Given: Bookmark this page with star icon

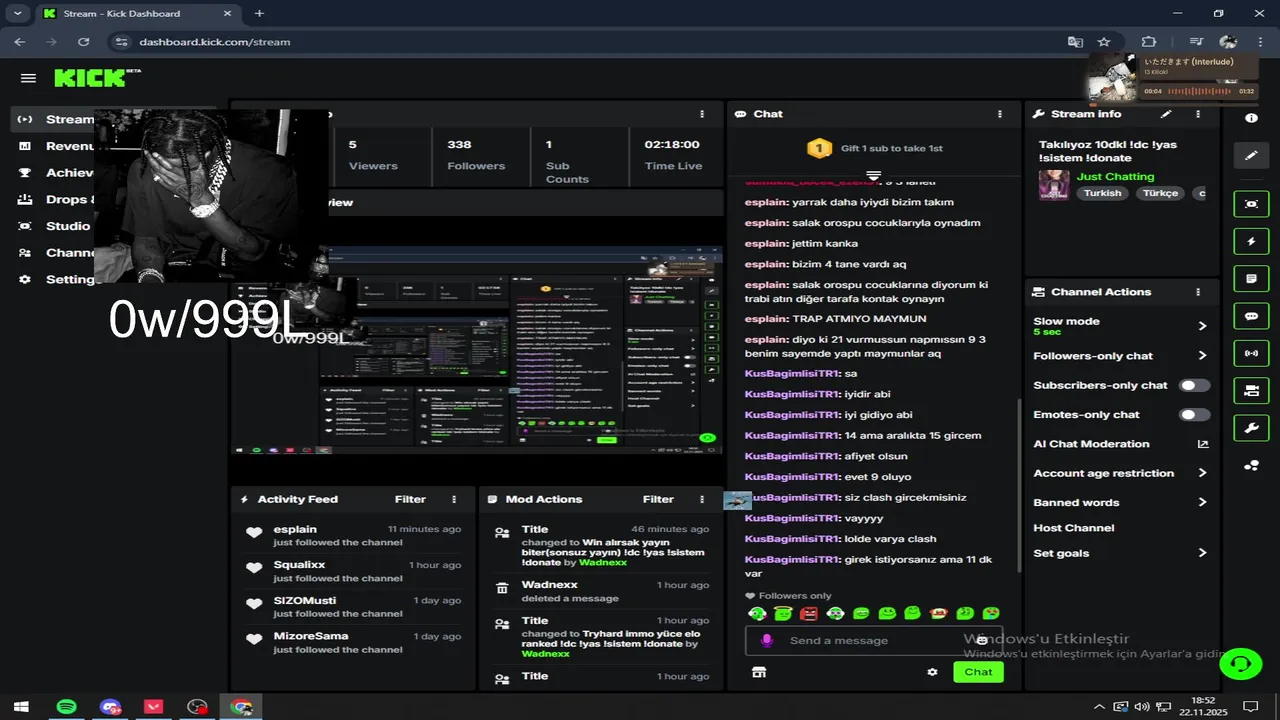Looking at the screenshot, I should tap(1104, 42).
